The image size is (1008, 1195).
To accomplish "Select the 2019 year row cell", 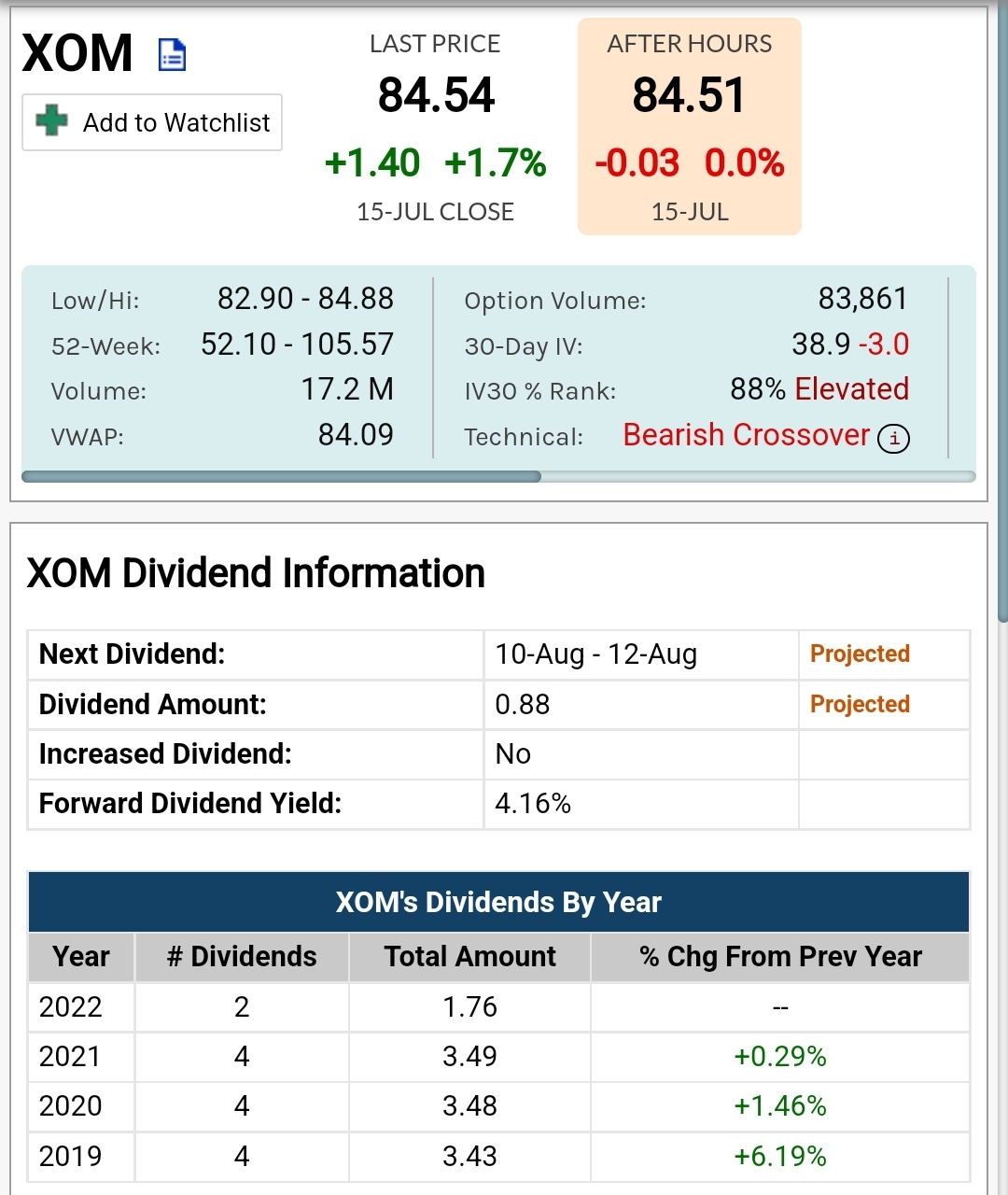I will 81,1157.
